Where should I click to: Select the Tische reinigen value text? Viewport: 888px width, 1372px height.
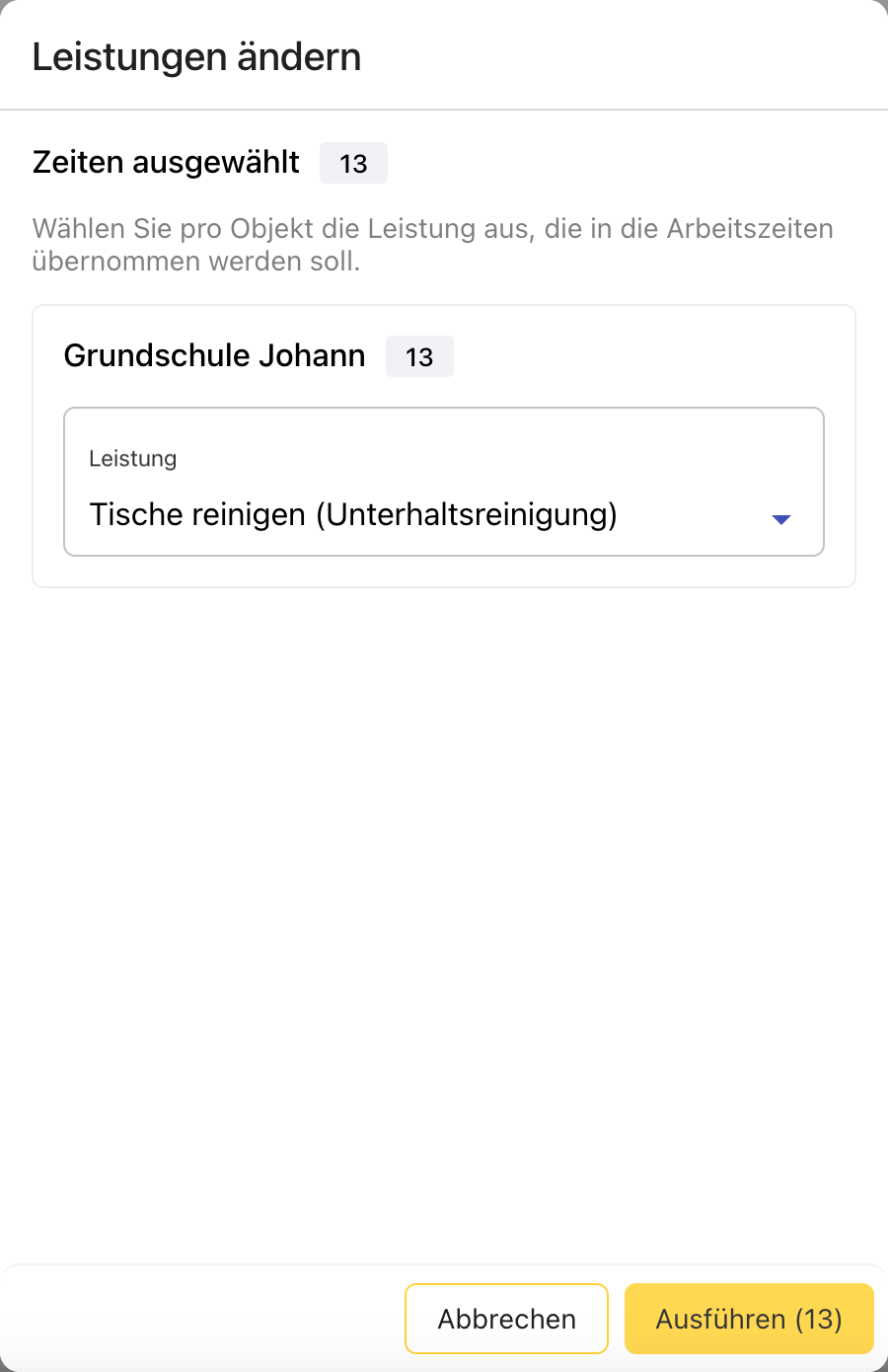(x=352, y=514)
